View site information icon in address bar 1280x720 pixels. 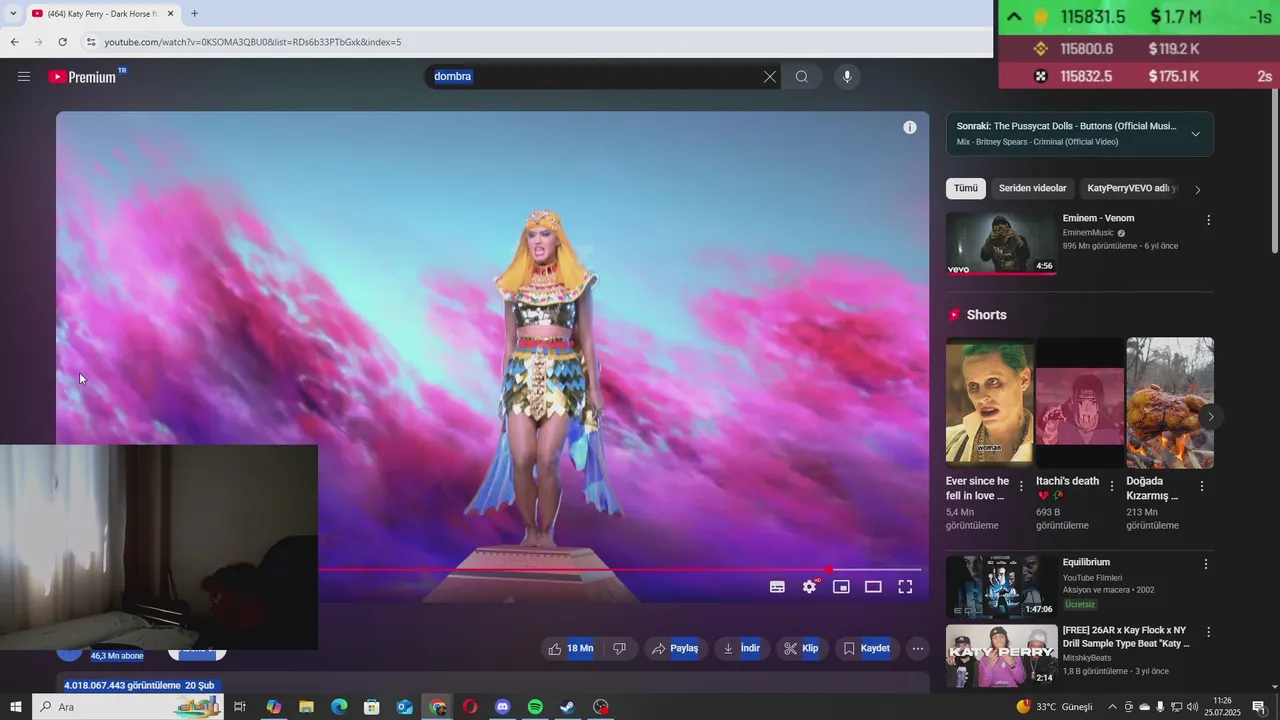(x=91, y=42)
